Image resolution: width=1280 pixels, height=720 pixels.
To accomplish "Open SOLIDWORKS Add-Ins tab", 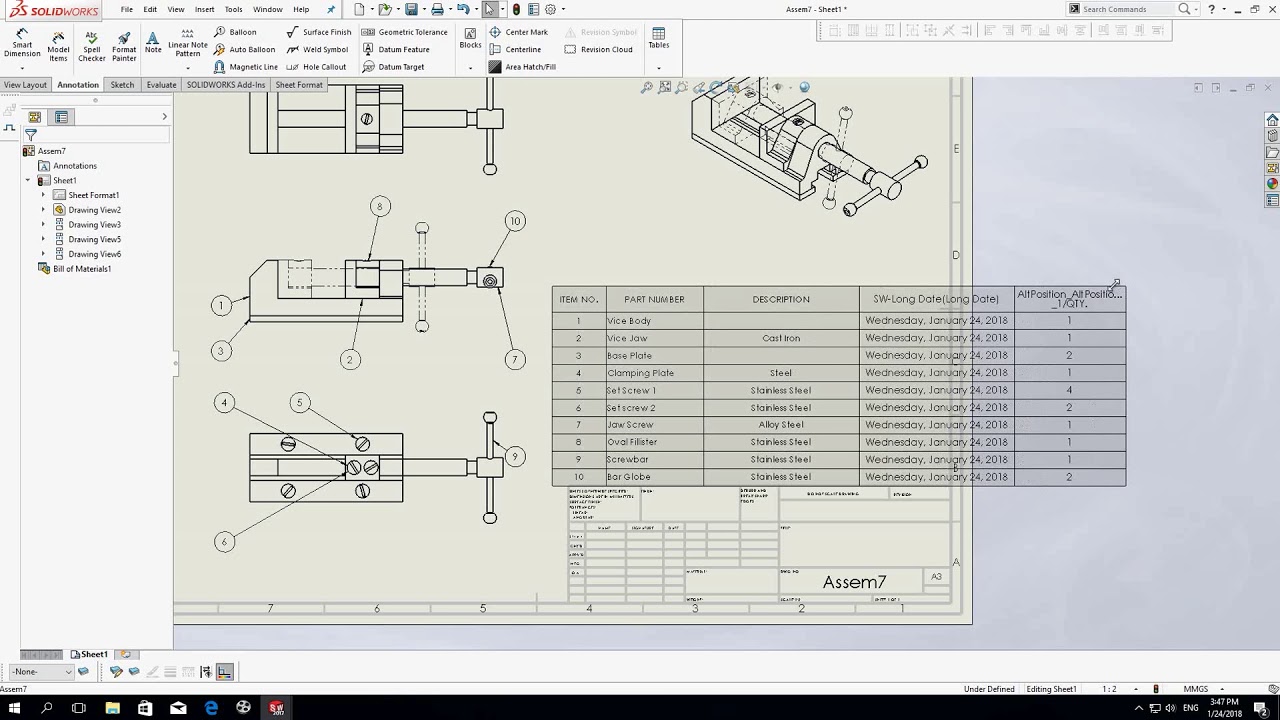I will (x=226, y=85).
